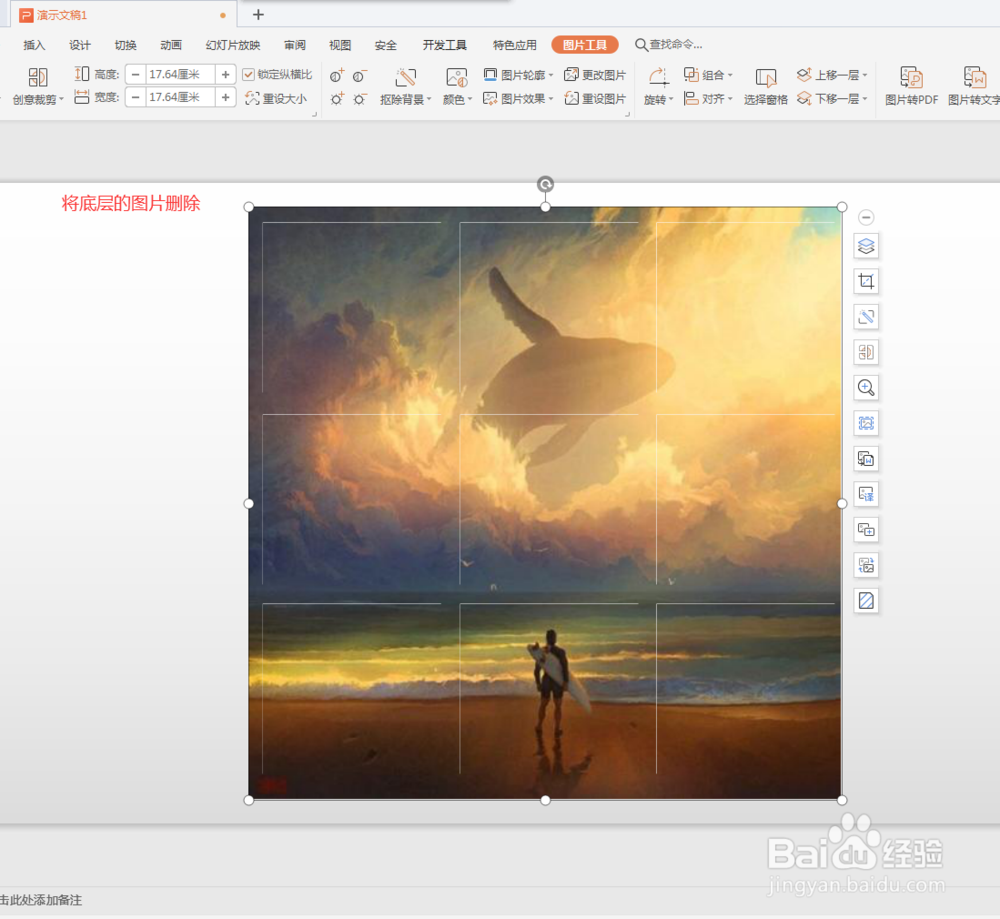Switch to the 切换 tab
The image size is (1000, 919).
point(125,45)
